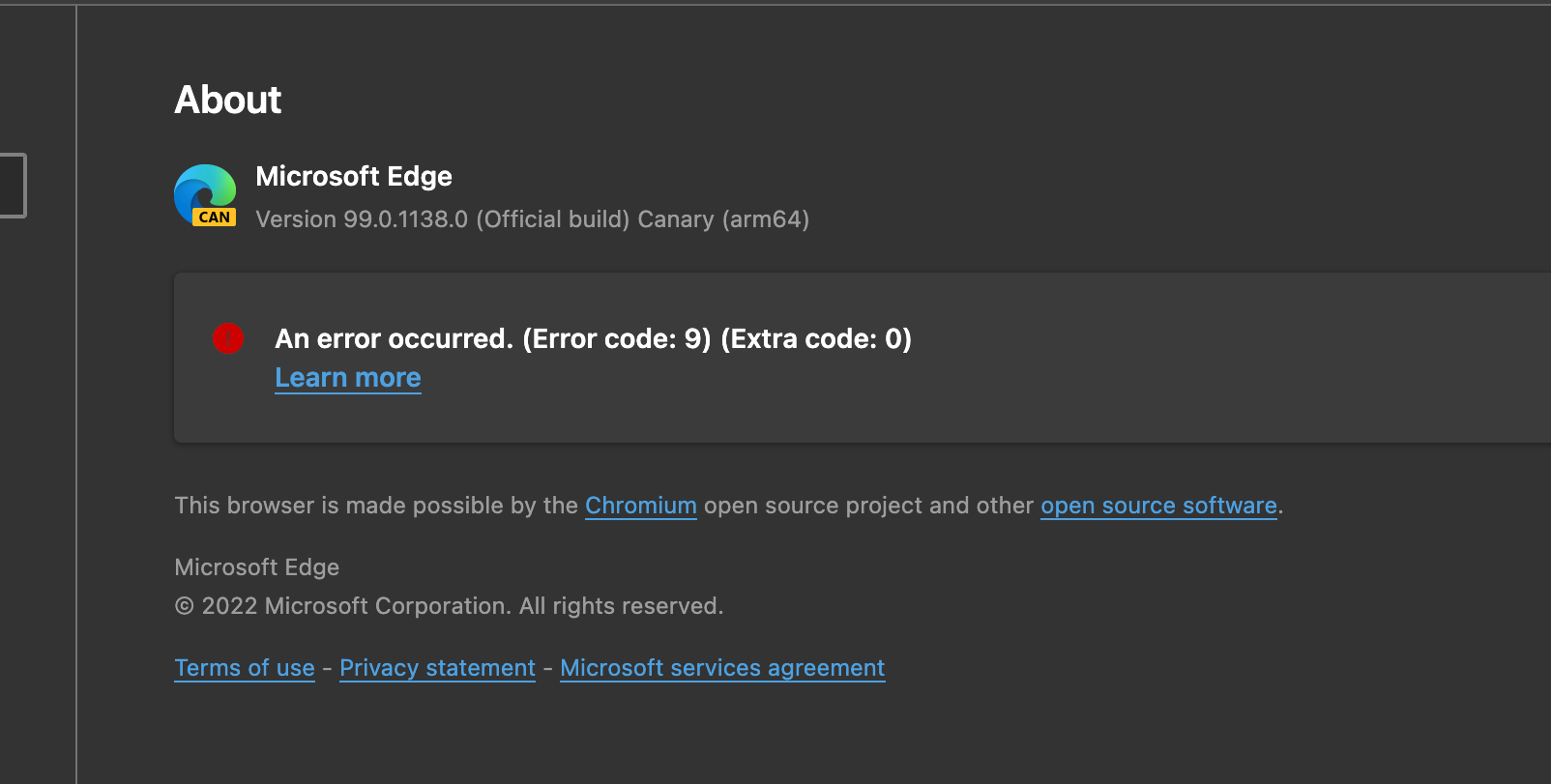Screen dimensions: 1551x784
Task: Click the 2022 Microsoft Corporation copyright line
Action: pos(449,606)
